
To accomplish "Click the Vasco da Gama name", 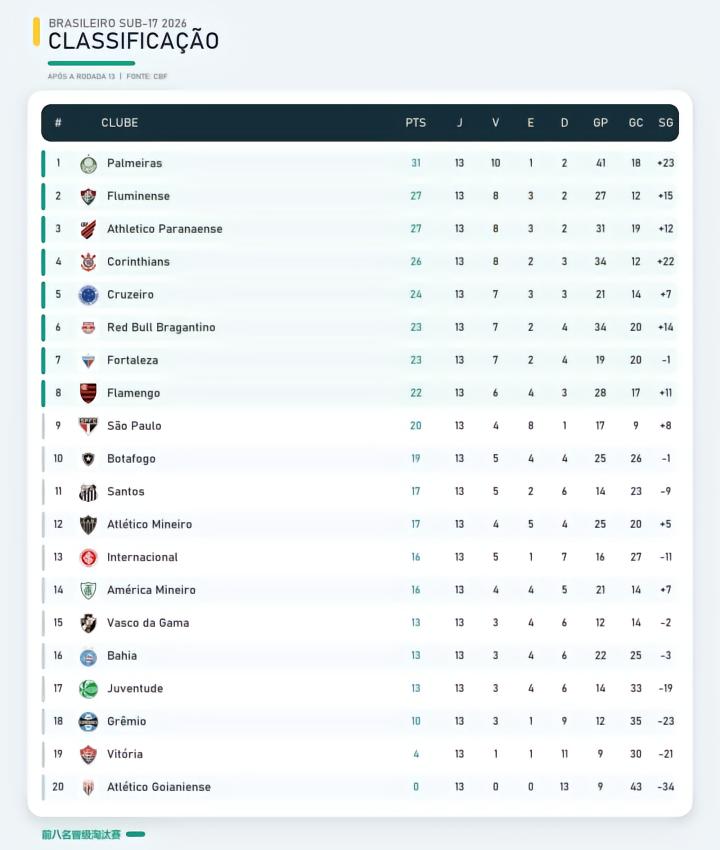I will (x=148, y=623).
